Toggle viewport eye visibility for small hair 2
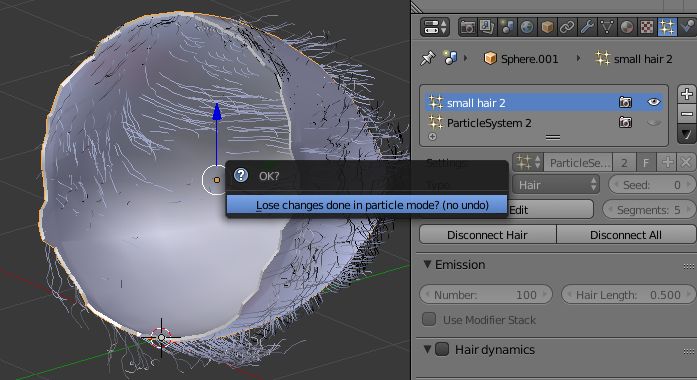This screenshot has height=380, width=697. coord(653,102)
